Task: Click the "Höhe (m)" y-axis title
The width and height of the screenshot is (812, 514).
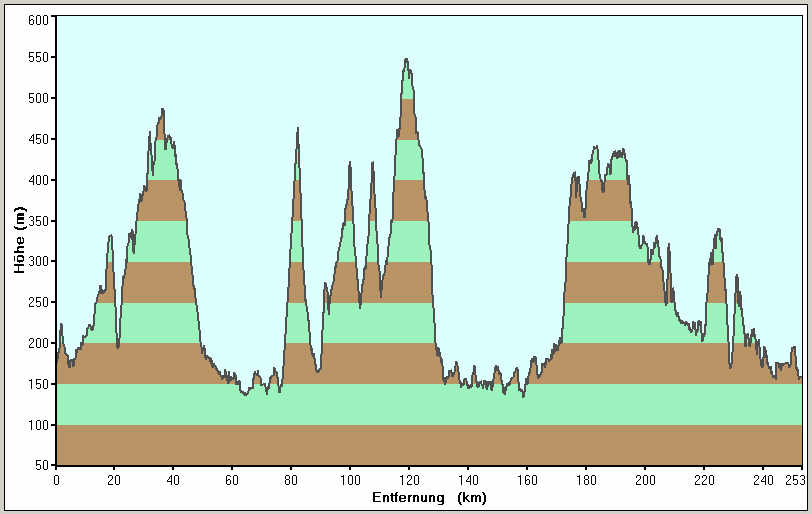Action: [19, 241]
